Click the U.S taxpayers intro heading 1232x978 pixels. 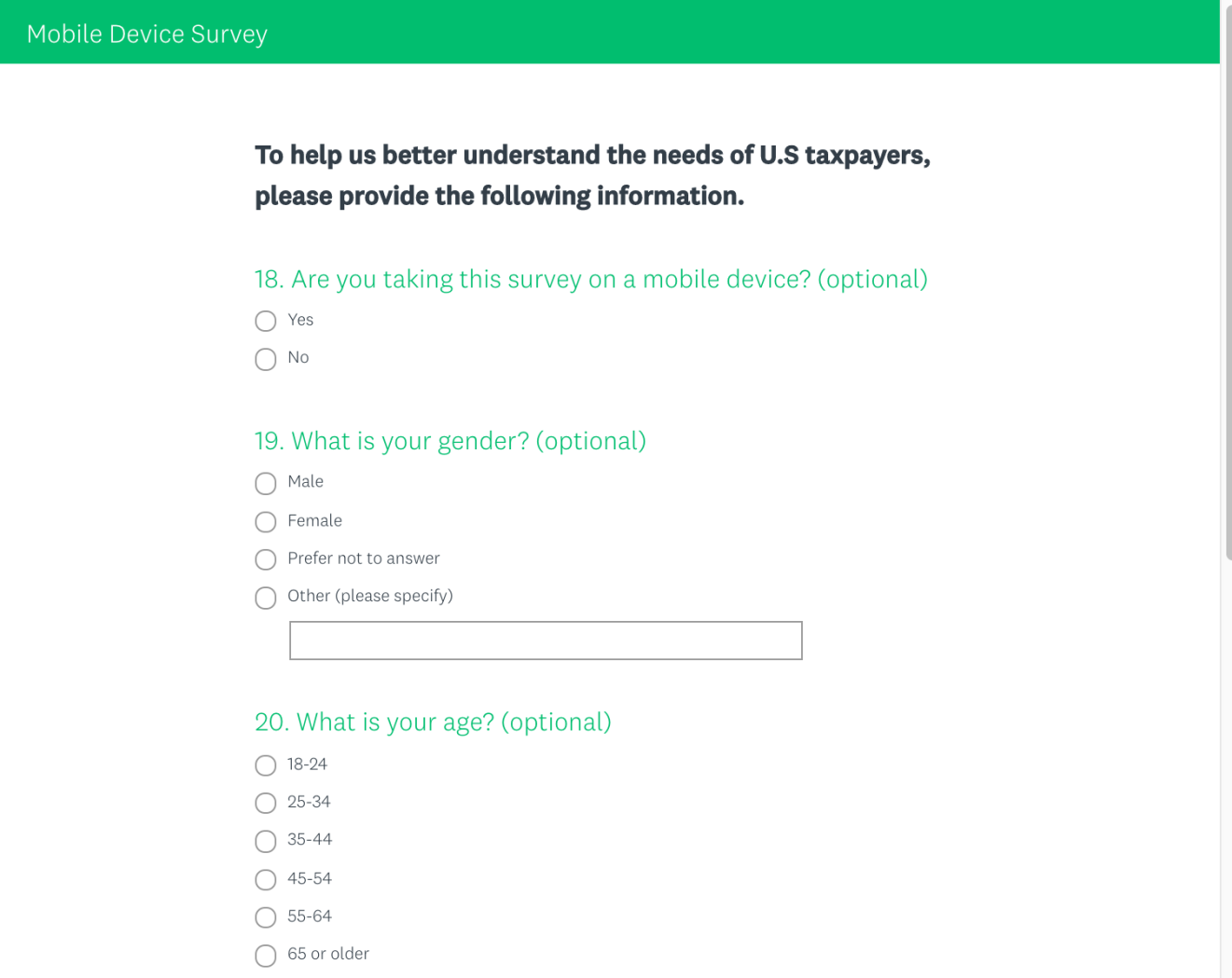592,175
